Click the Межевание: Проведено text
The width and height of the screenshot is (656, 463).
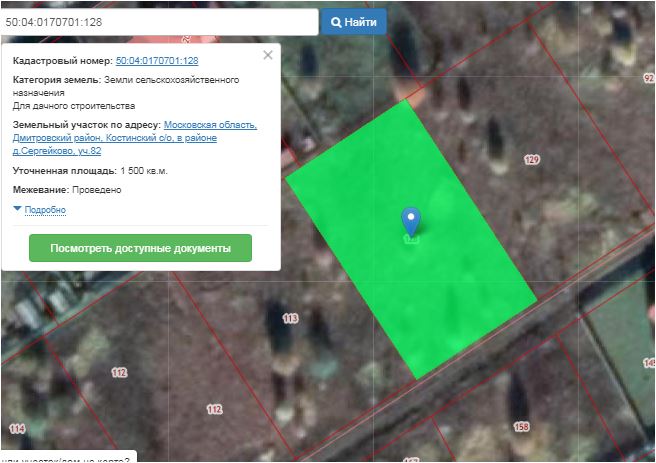pyautogui.click(x=66, y=190)
